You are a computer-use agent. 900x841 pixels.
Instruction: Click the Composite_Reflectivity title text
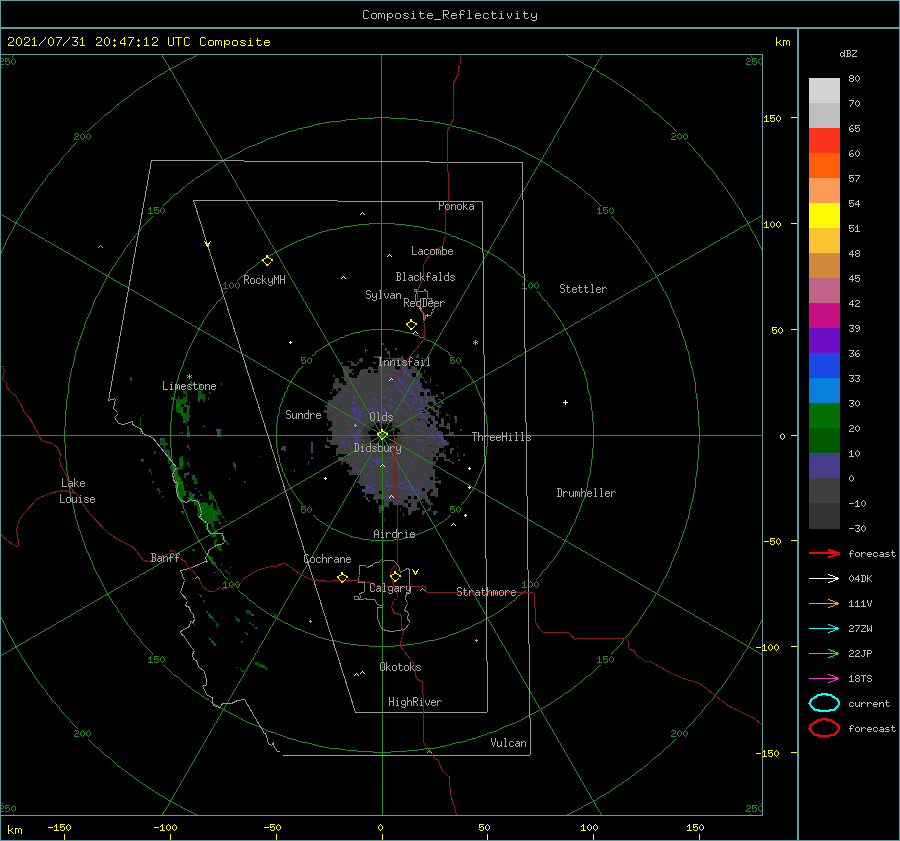click(x=450, y=15)
